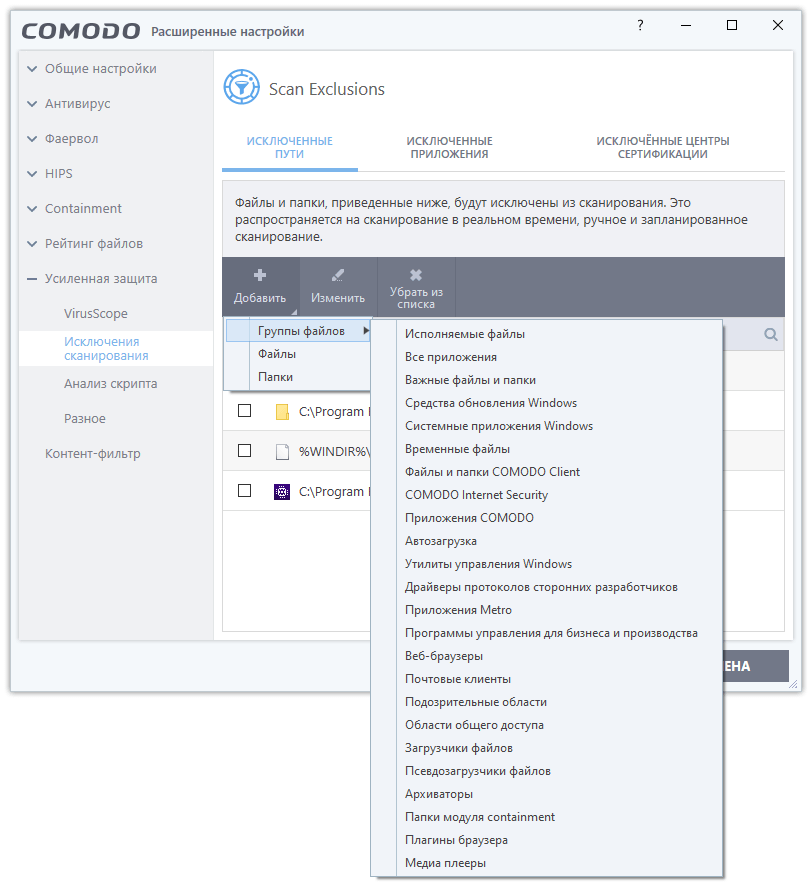The height and width of the screenshot is (884, 812).
Task: Expand the Антивирус section in sidebar
Action: point(77,104)
